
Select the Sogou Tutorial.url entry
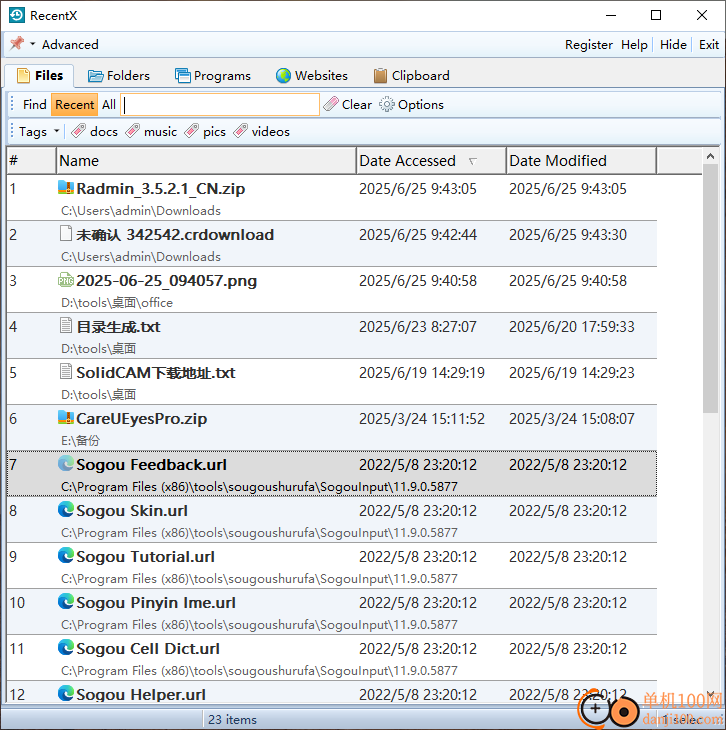point(332,566)
